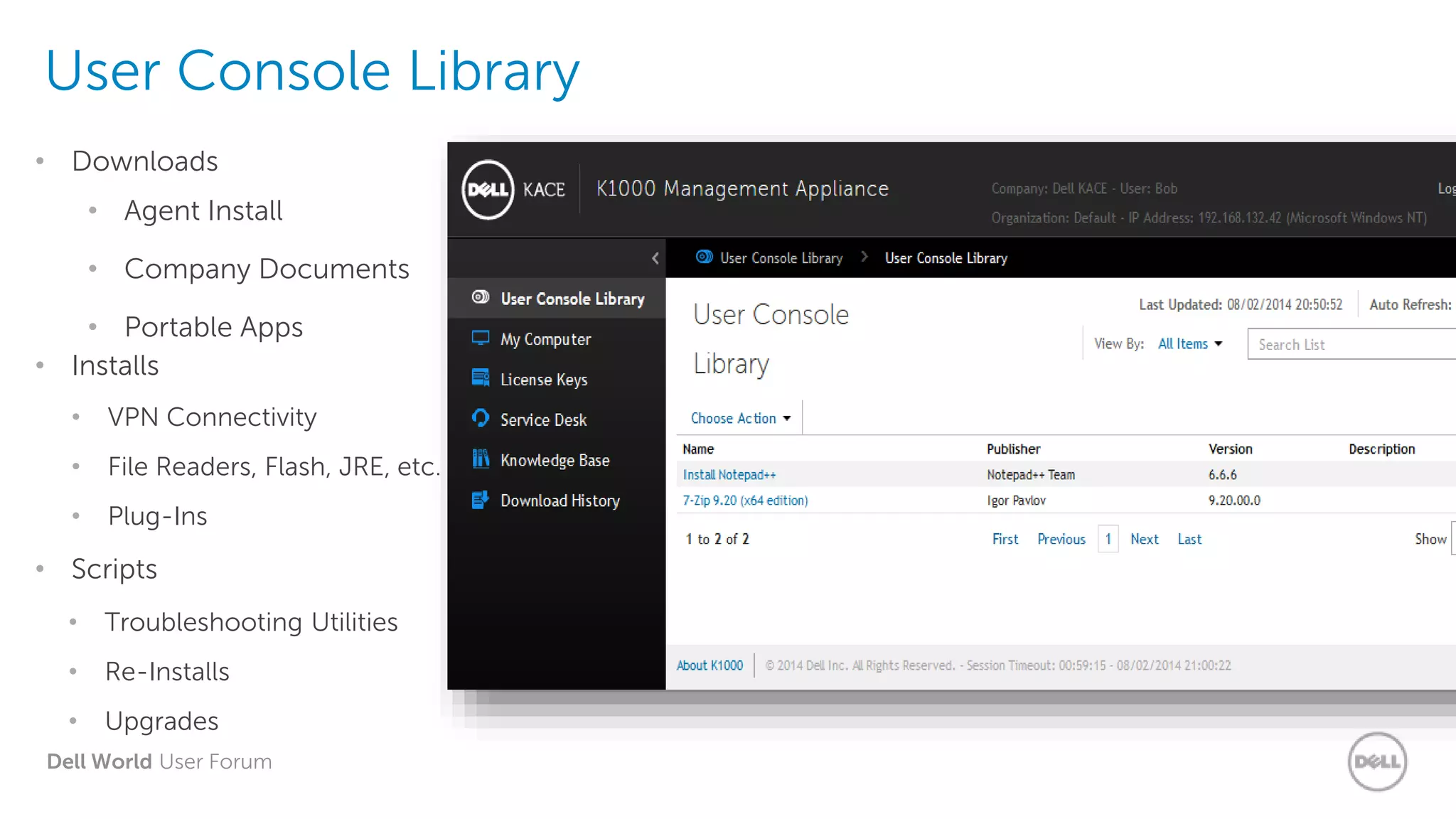Open the Choose Action dropdown
This screenshot has width=1456, height=819.
click(x=740, y=418)
